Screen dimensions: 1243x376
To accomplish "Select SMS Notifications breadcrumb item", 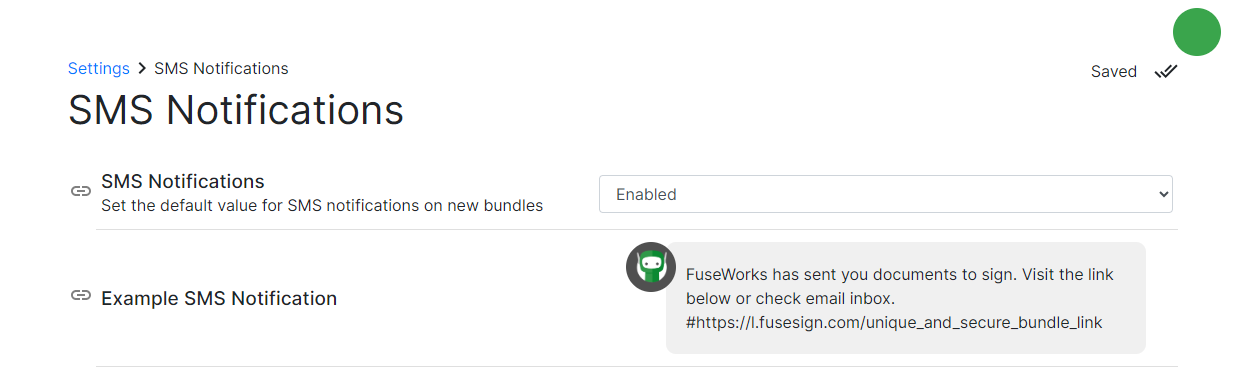I will coord(221,69).
